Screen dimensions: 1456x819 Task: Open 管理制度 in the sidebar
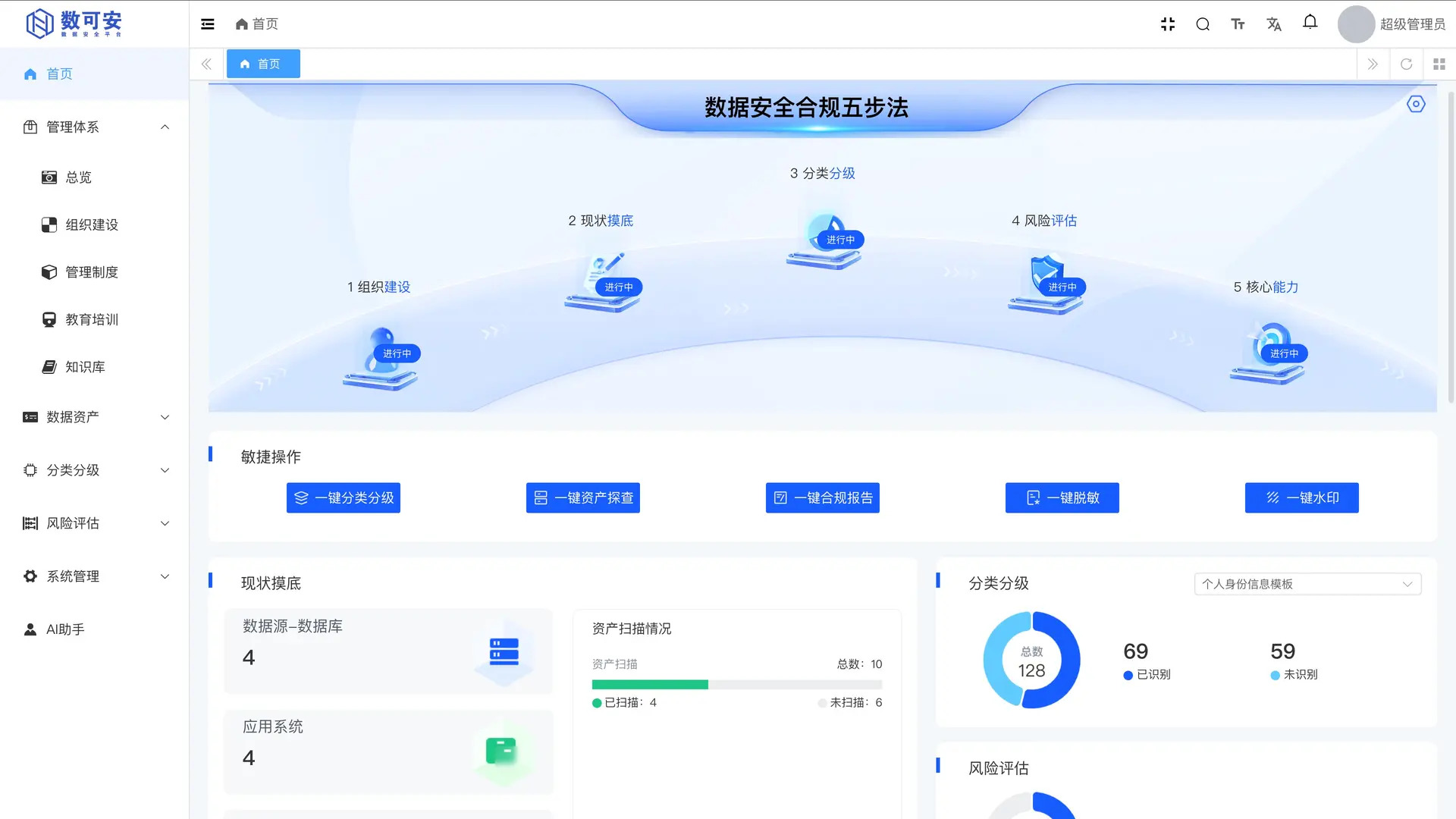click(94, 272)
